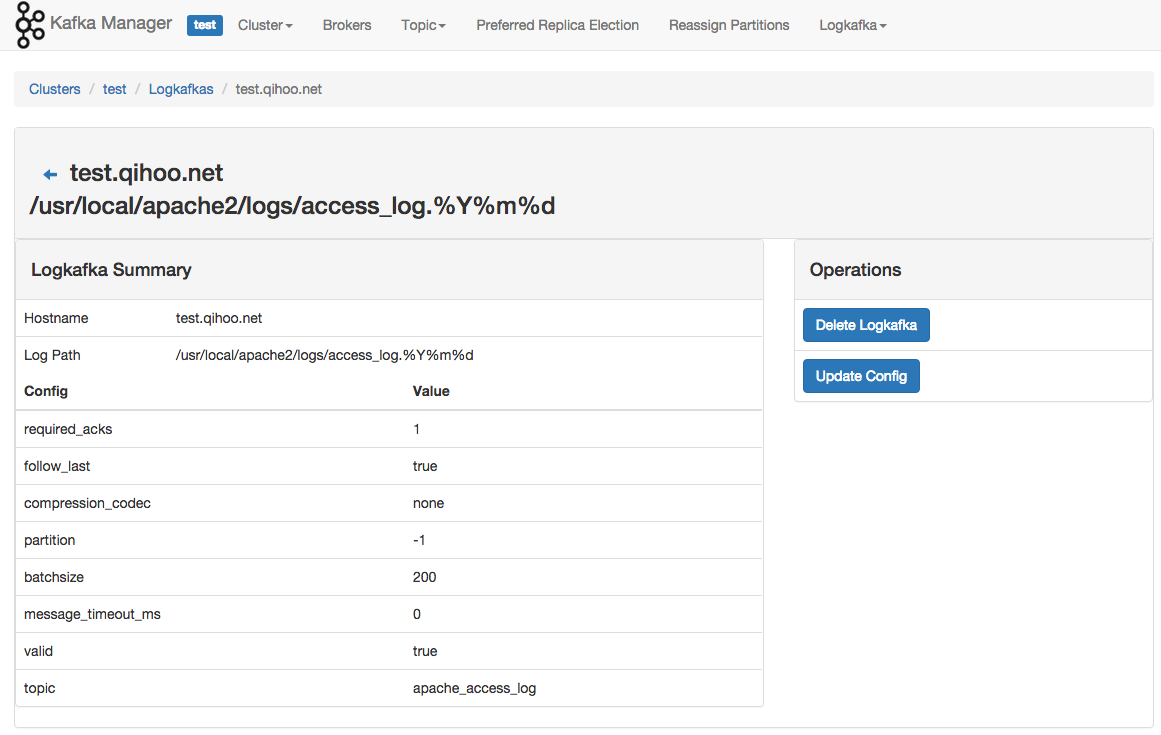This screenshot has width=1161, height=735.
Task: Click the Value column header
Action: point(431,391)
